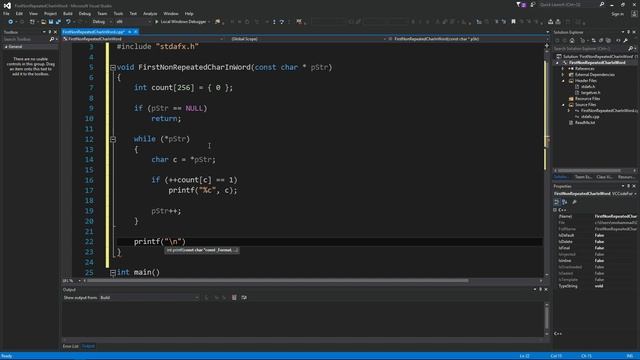Click the Save file toolbar icon
Screen dimensions: 640x360
51,22
